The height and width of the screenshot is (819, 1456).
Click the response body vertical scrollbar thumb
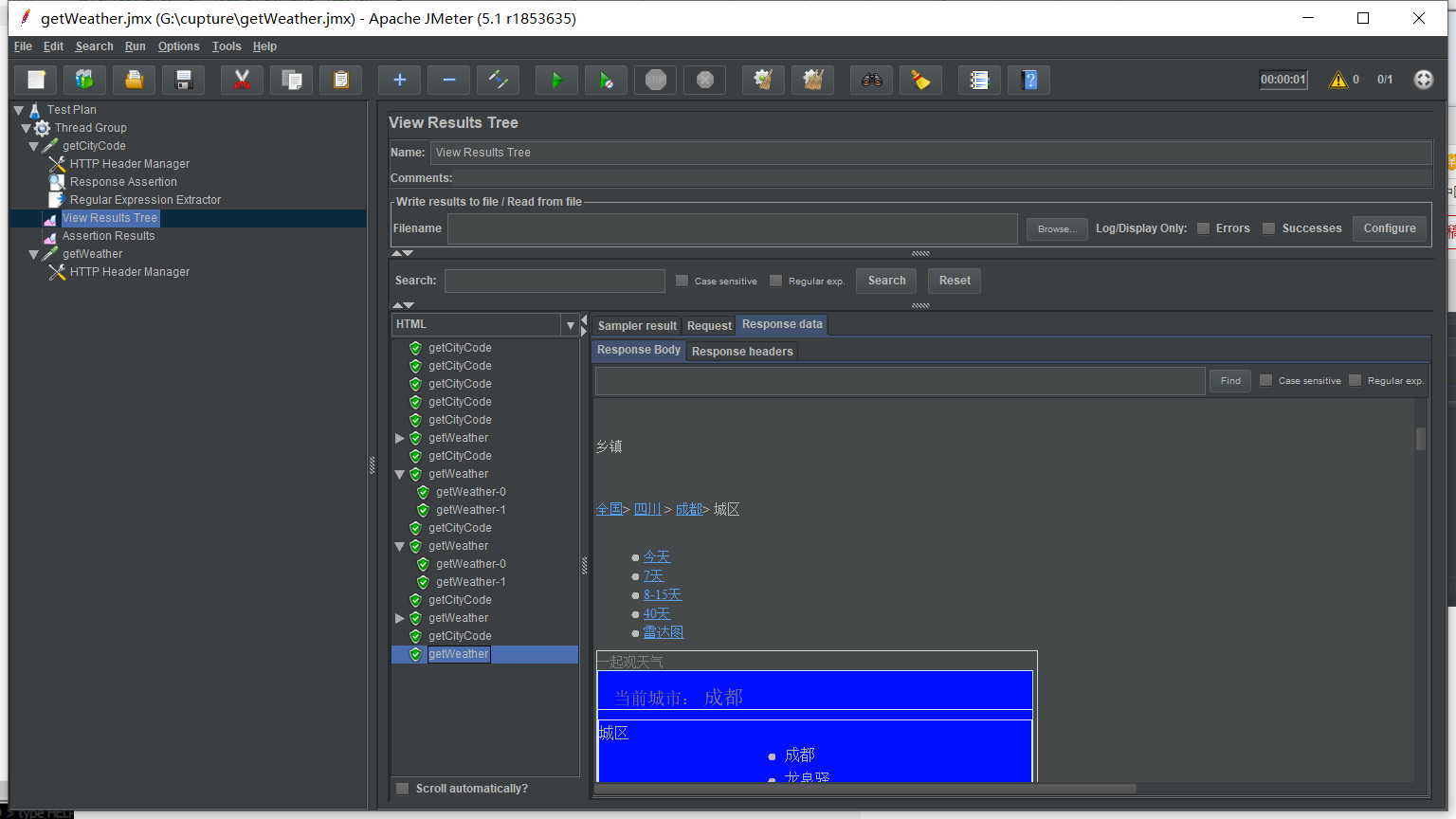click(x=1420, y=438)
